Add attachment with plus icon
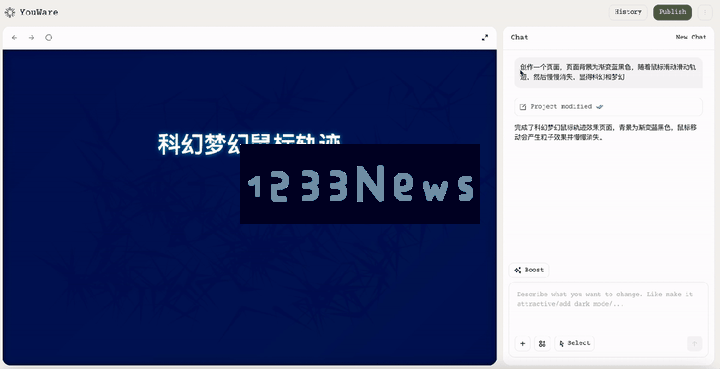The width and height of the screenshot is (720, 369). pos(523,343)
